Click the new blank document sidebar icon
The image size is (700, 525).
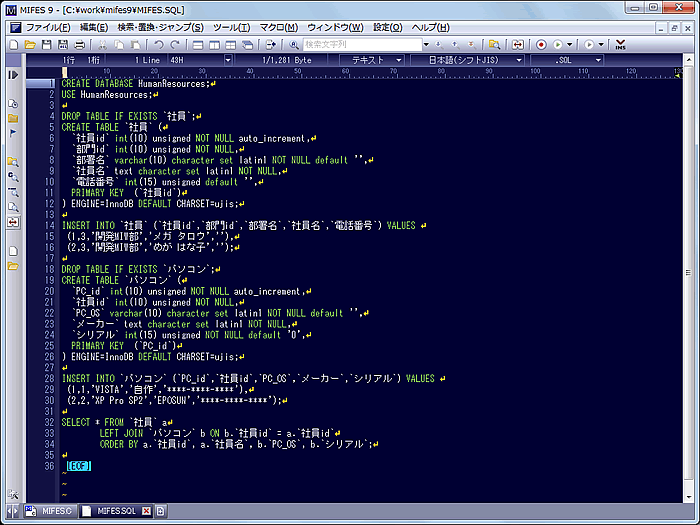point(13,250)
